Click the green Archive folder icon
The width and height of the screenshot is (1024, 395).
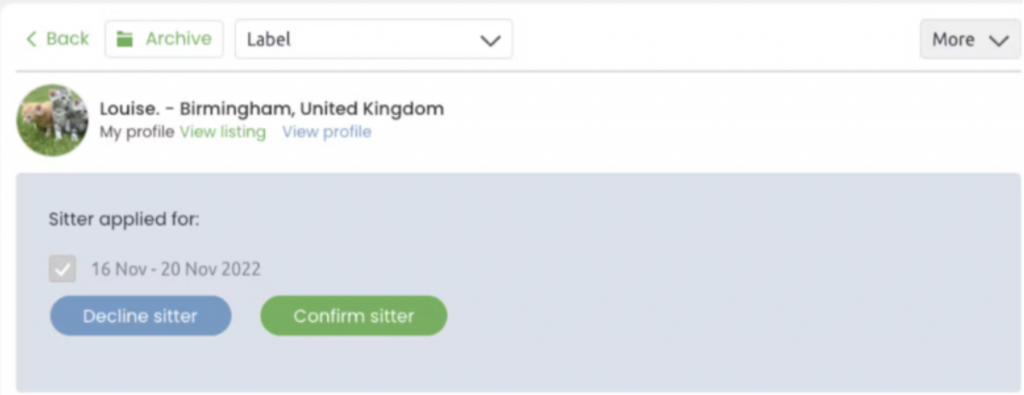124,39
